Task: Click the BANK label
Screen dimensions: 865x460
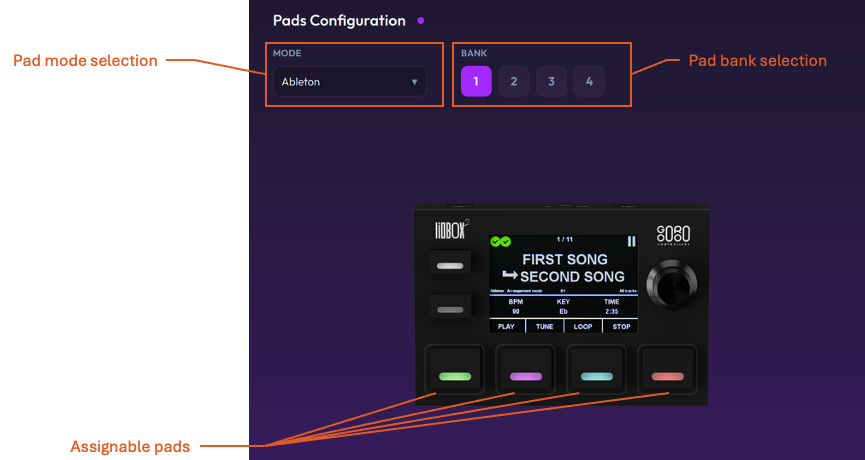Action: point(474,54)
